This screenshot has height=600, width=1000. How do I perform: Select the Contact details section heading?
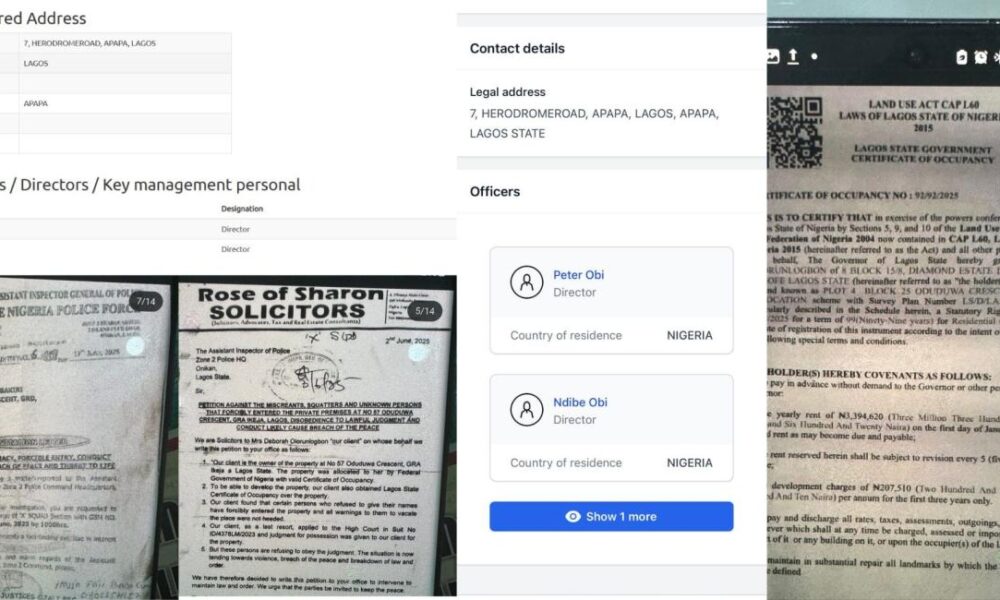pyautogui.click(x=517, y=48)
